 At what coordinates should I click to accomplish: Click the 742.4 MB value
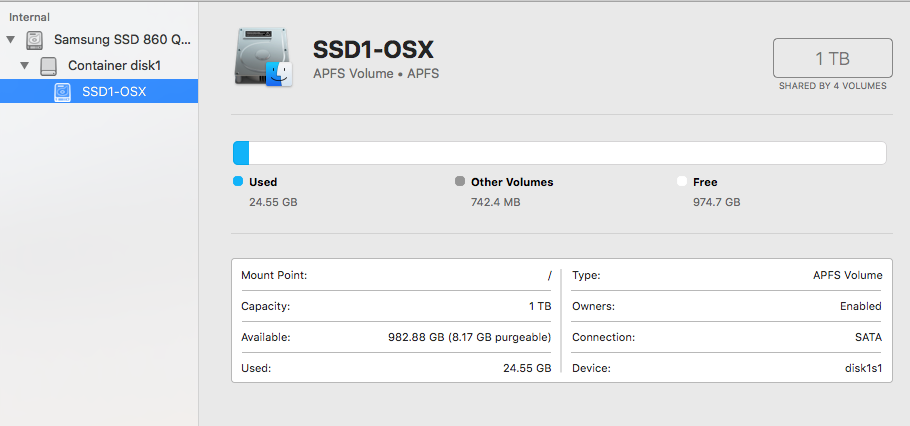[x=496, y=203]
